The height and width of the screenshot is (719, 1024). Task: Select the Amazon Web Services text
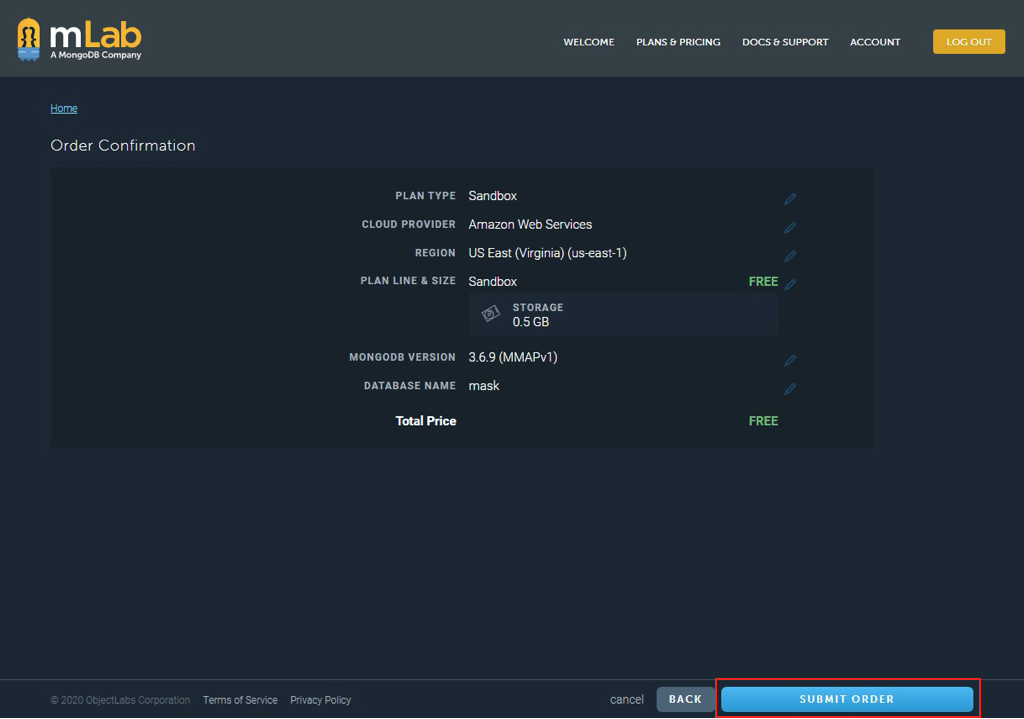[x=530, y=224]
